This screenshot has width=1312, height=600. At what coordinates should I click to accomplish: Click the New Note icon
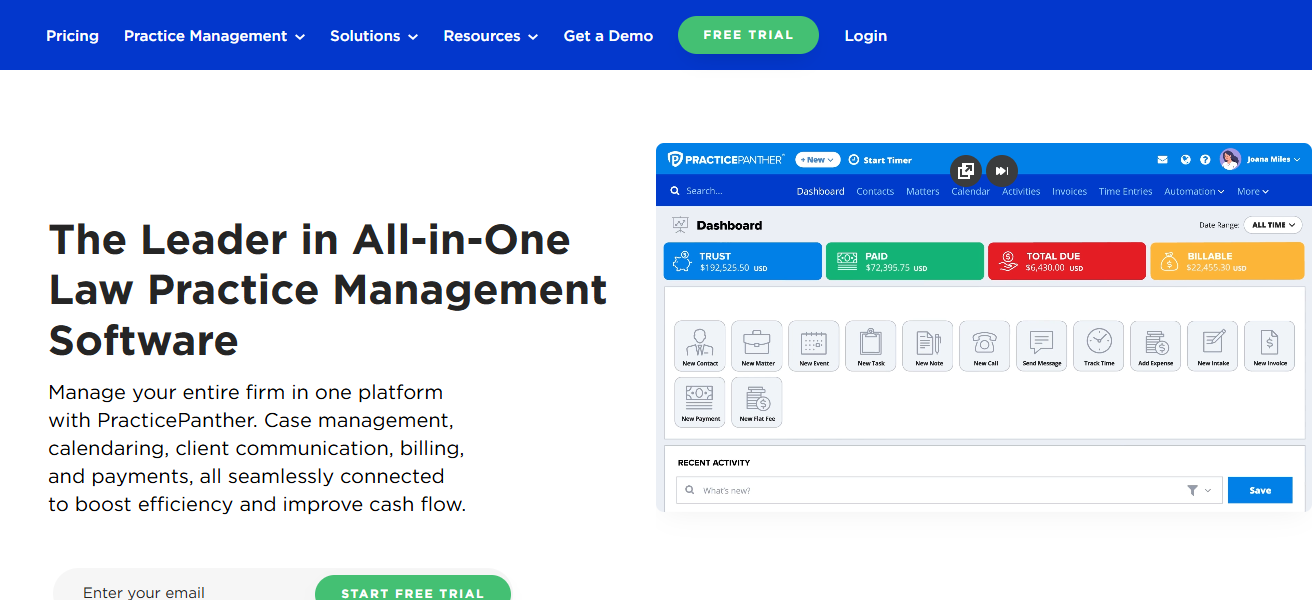pyautogui.click(x=928, y=346)
